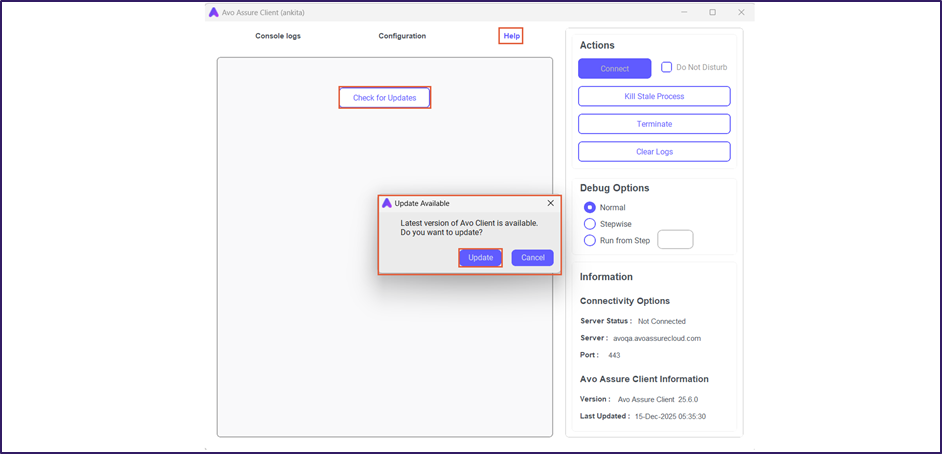Confirm with the Update button
Image resolution: width=942 pixels, height=454 pixels.
pyautogui.click(x=480, y=258)
